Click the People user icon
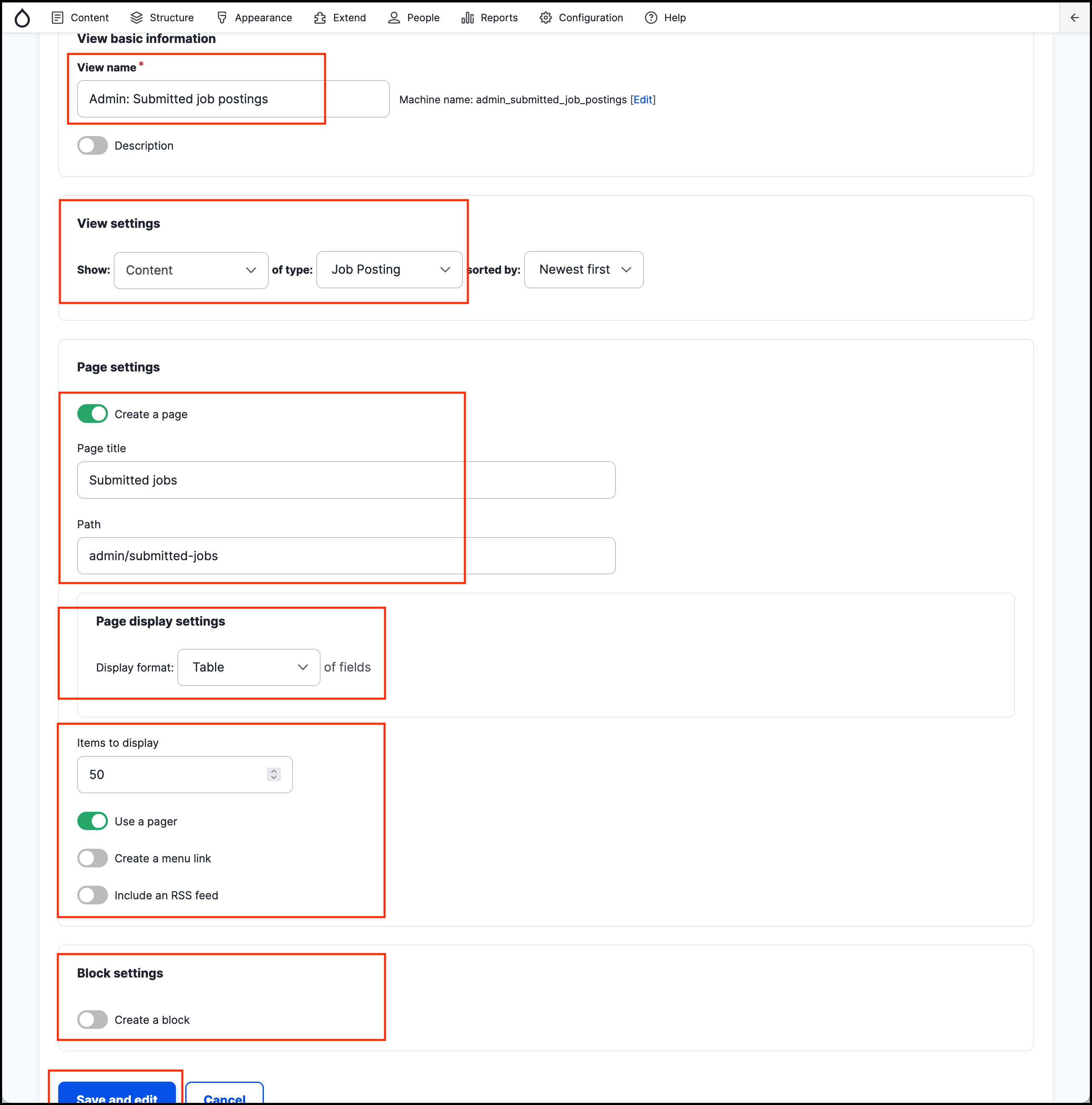 (393, 18)
